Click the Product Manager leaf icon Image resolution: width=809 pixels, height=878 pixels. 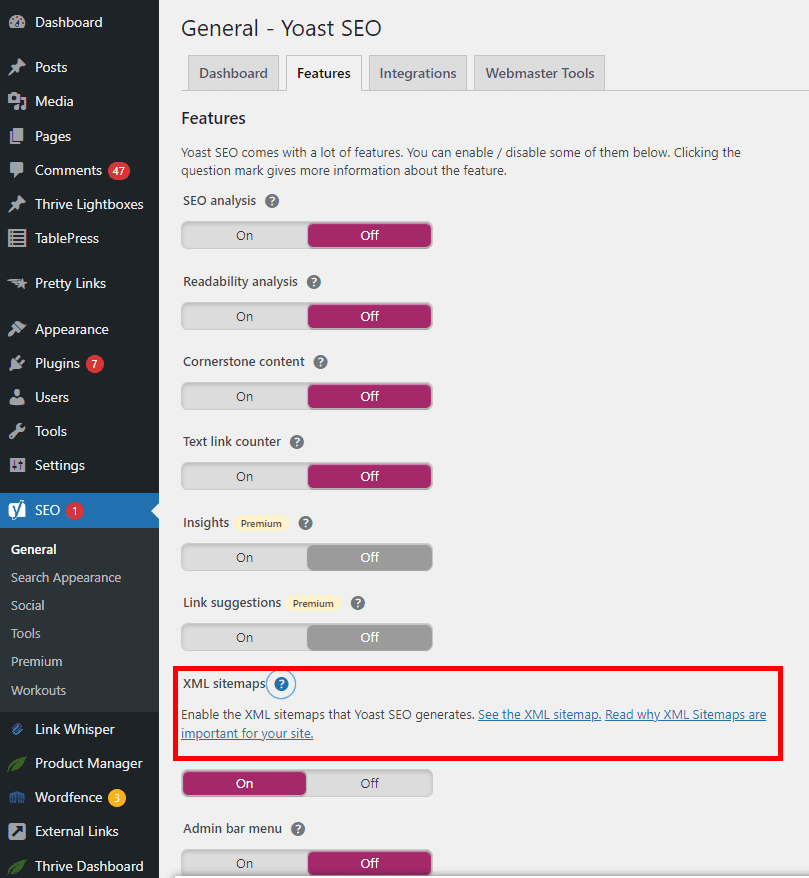17,763
